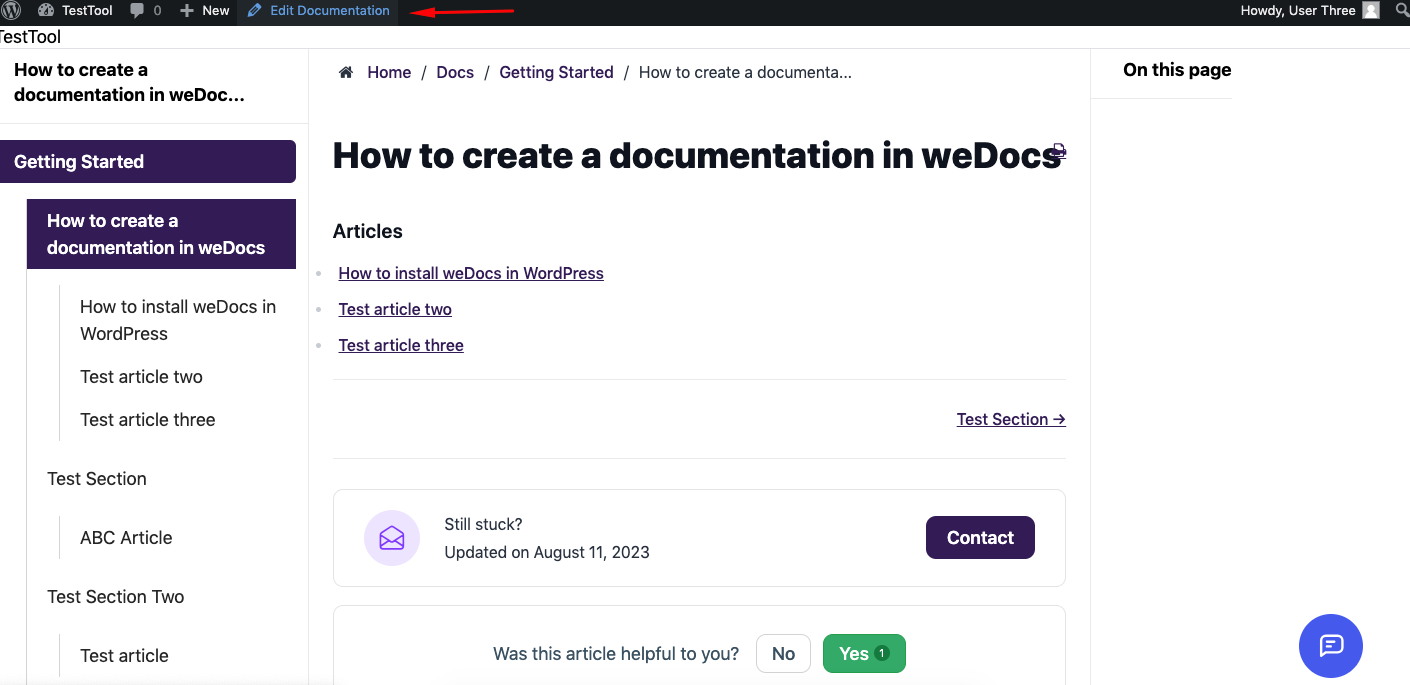Click the sidebar heading How to create a documentation in weDoc...

coord(130,82)
